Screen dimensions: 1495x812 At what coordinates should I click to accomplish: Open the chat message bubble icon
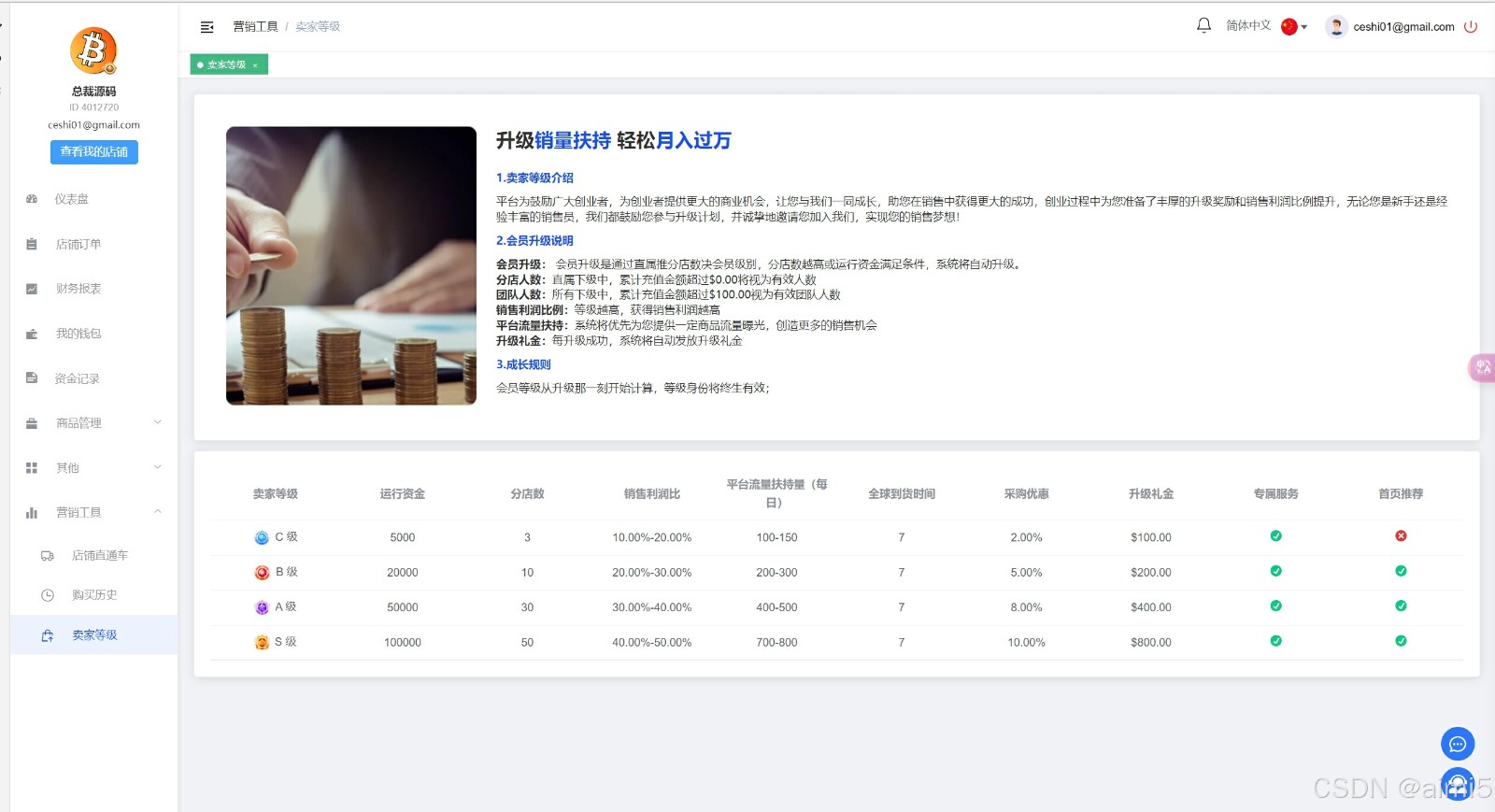[1457, 744]
